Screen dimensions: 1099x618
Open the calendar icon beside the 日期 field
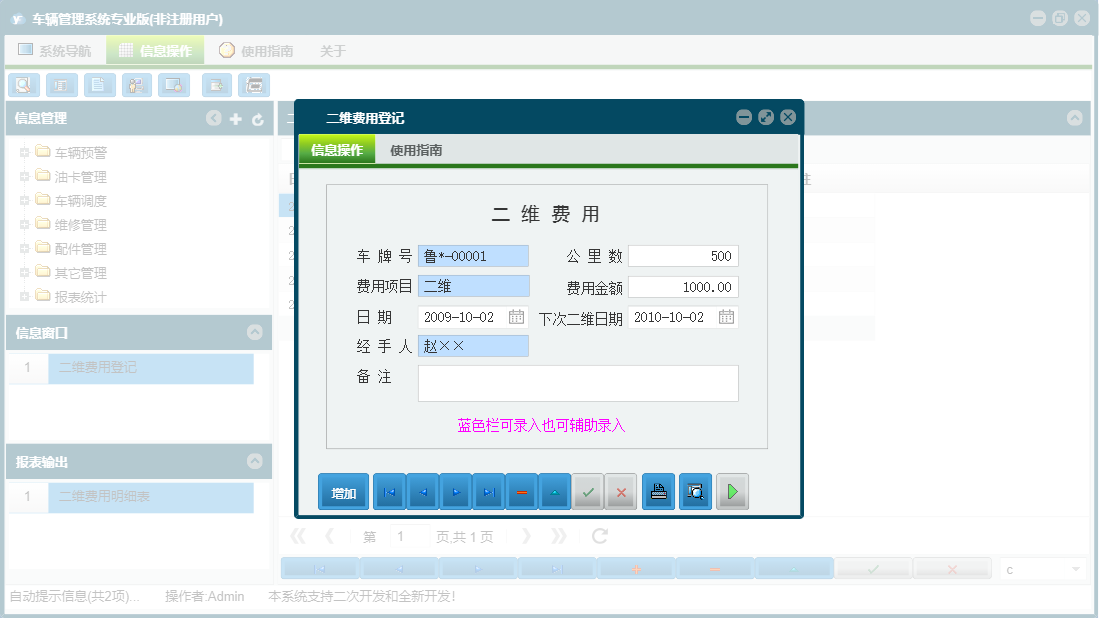point(518,316)
